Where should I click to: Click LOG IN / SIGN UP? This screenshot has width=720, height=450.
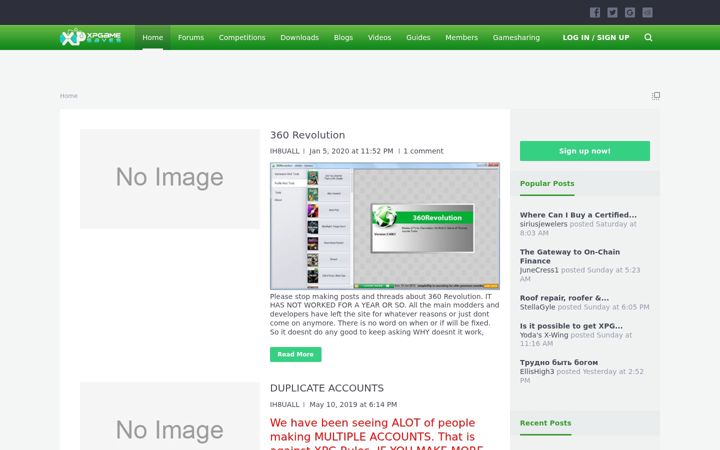click(x=596, y=38)
